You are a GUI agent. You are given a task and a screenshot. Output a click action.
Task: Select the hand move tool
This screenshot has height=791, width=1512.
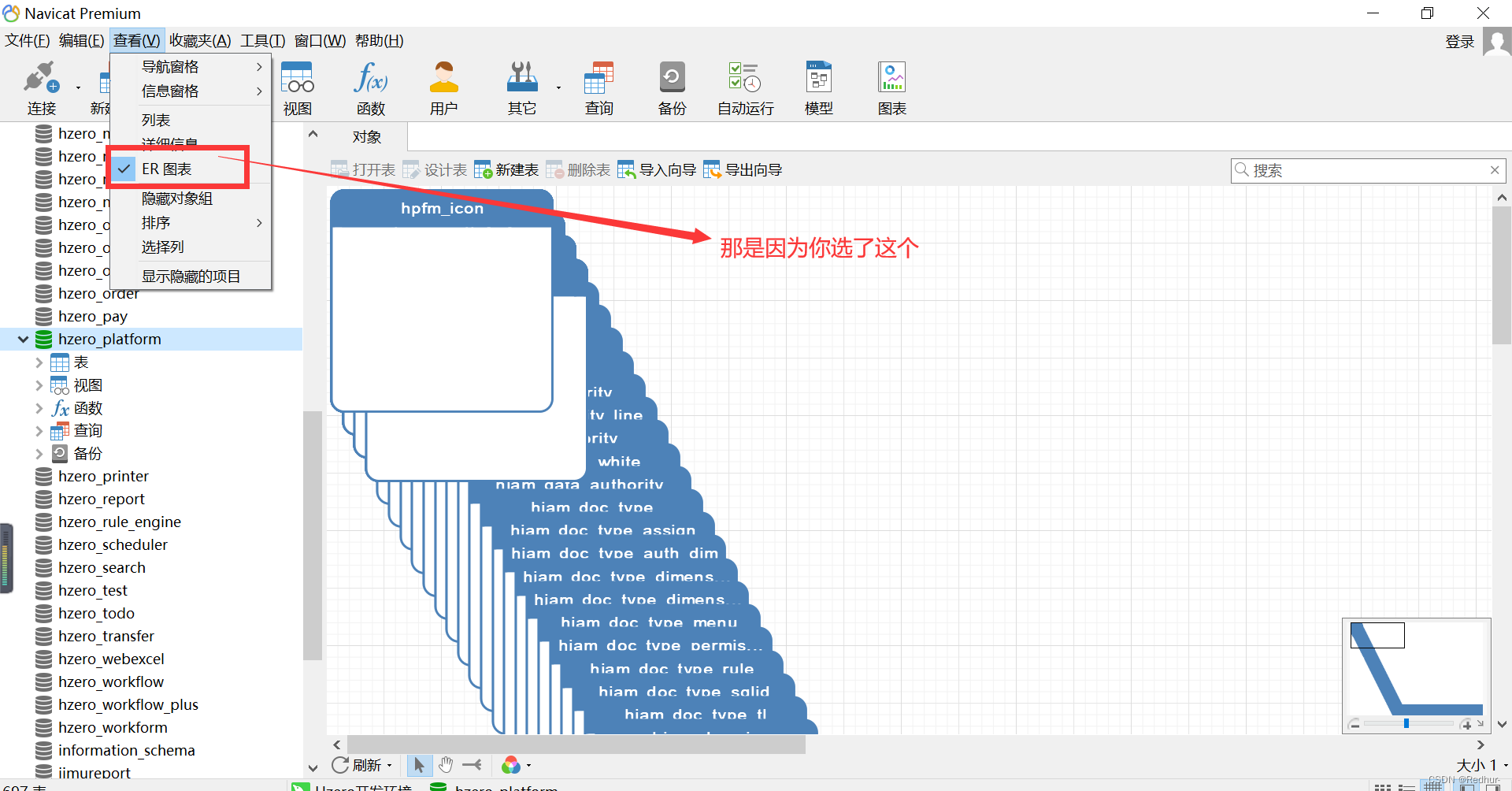(x=446, y=765)
